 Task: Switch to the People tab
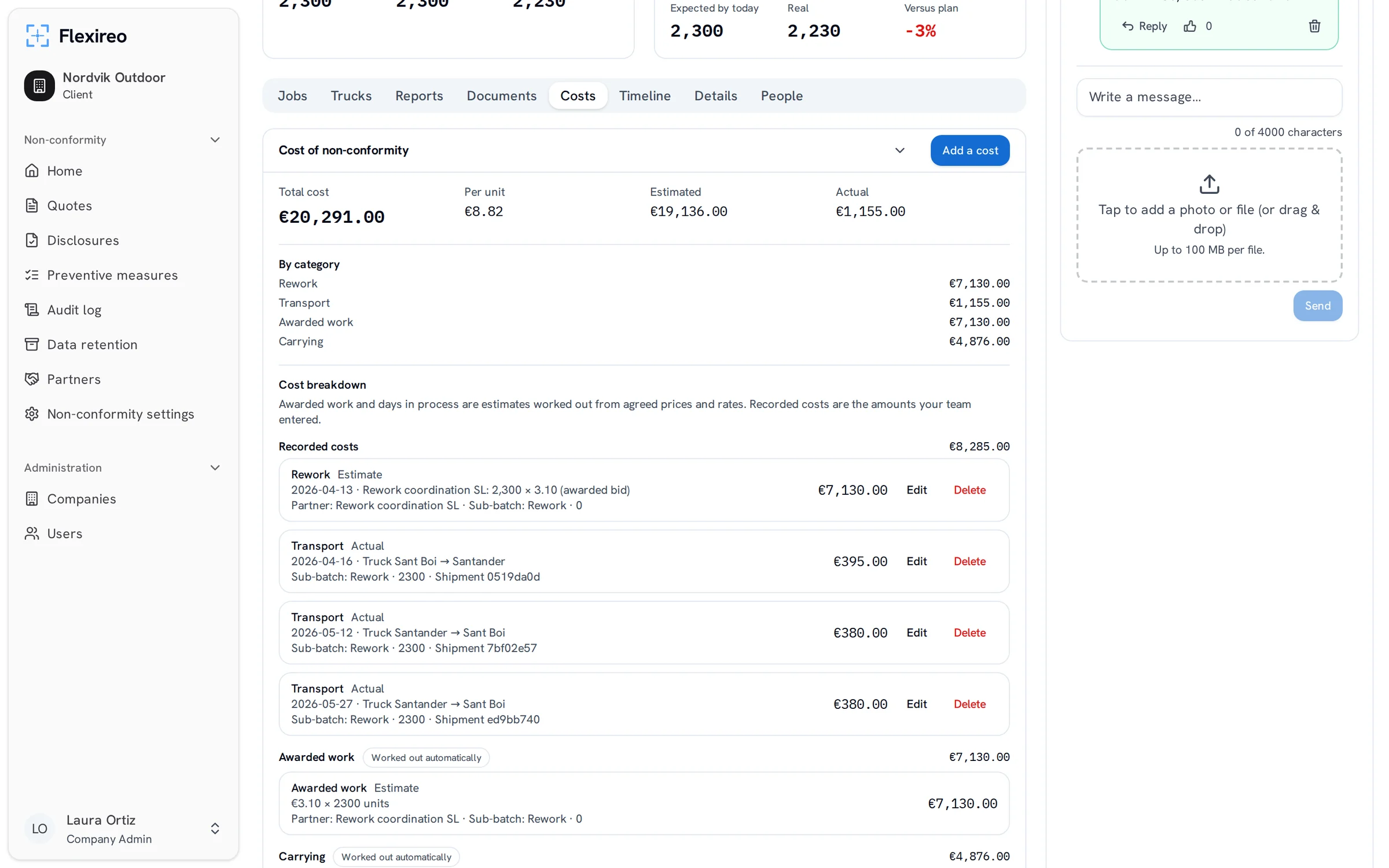pos(781,95)
